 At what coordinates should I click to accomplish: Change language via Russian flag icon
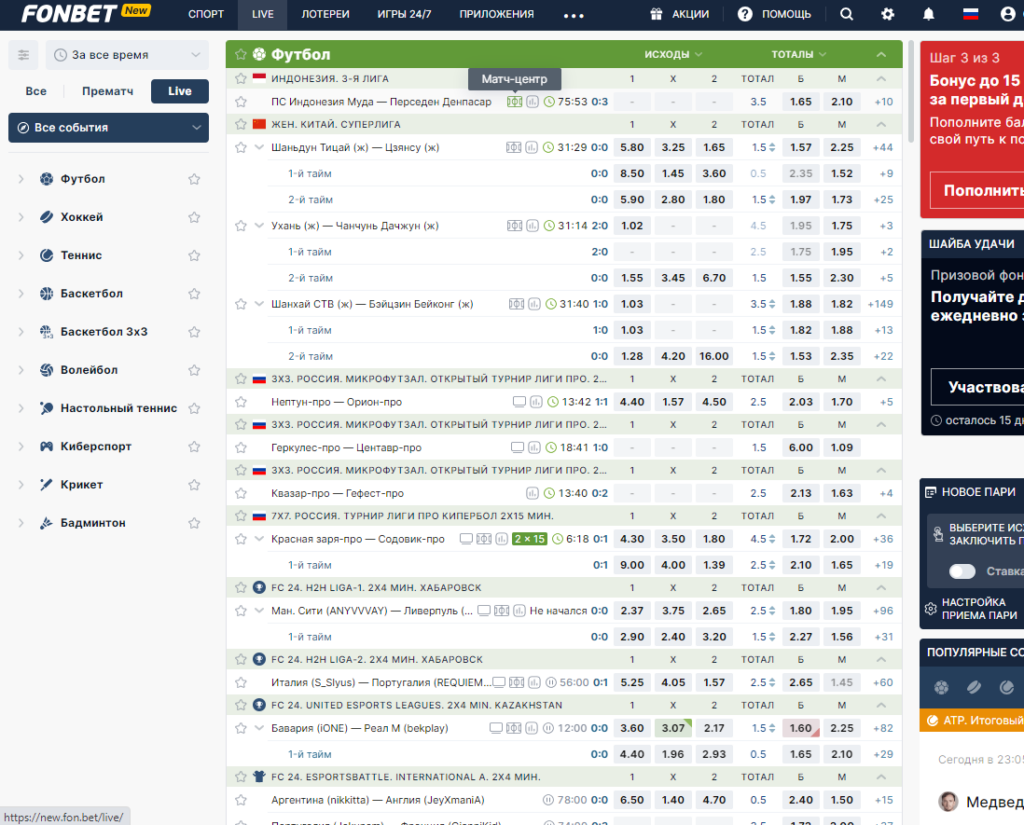coord(970,14)
